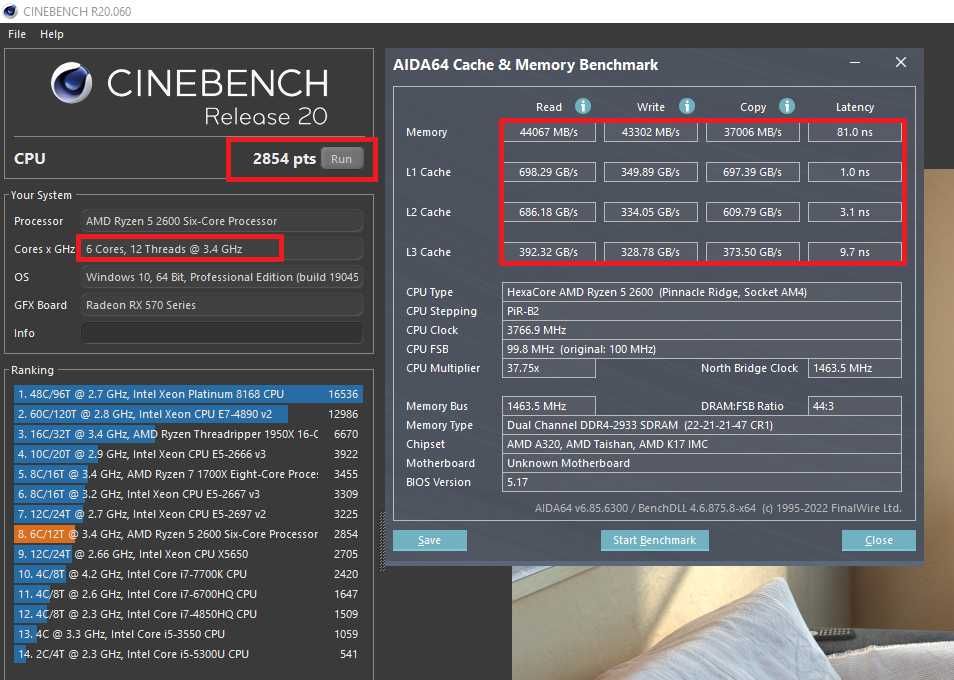Click the Close button at AIDA64 bottom
The image size is (954, 680).
879,540
